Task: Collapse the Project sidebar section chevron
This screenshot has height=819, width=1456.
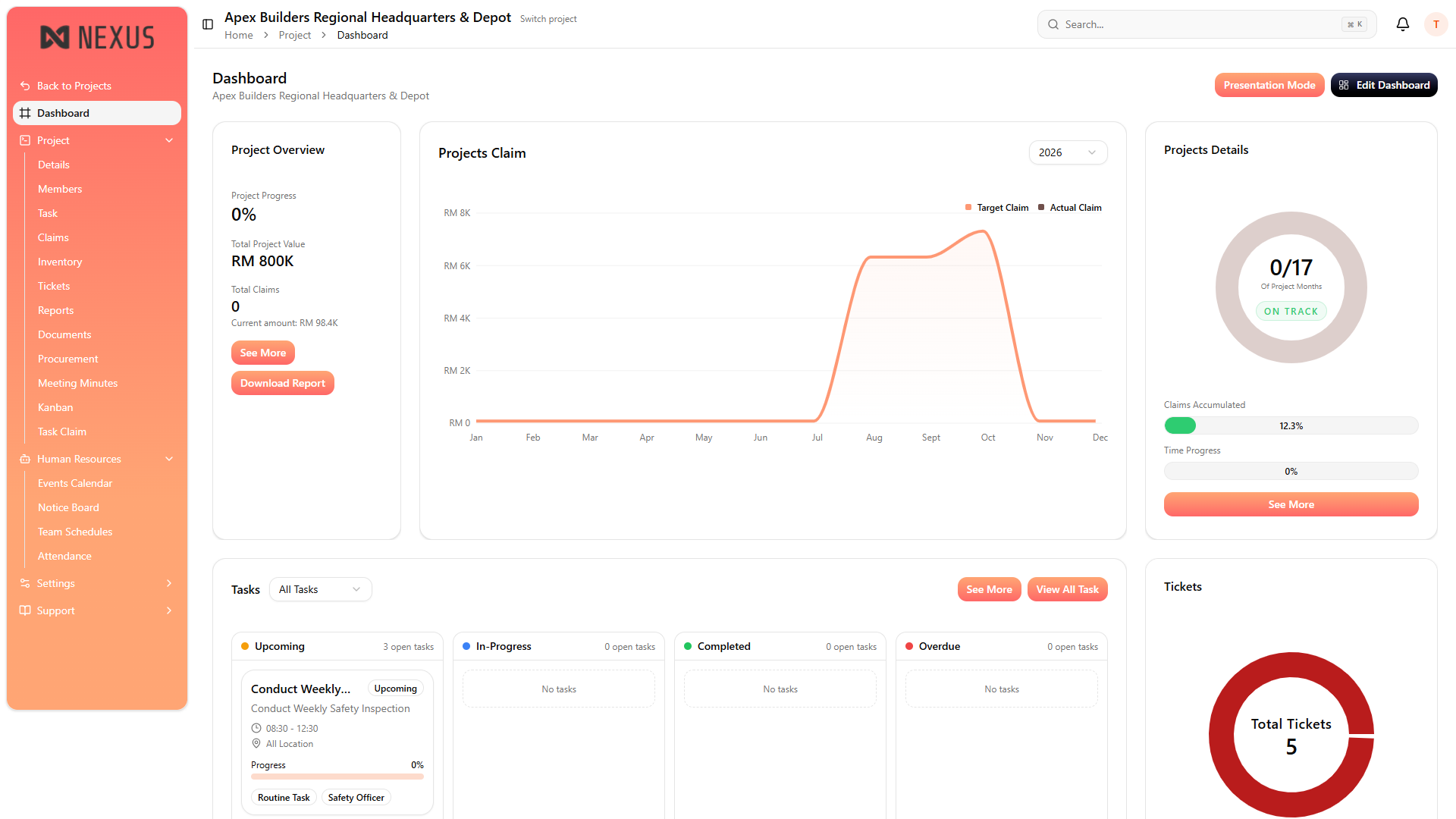Action: 169,140
